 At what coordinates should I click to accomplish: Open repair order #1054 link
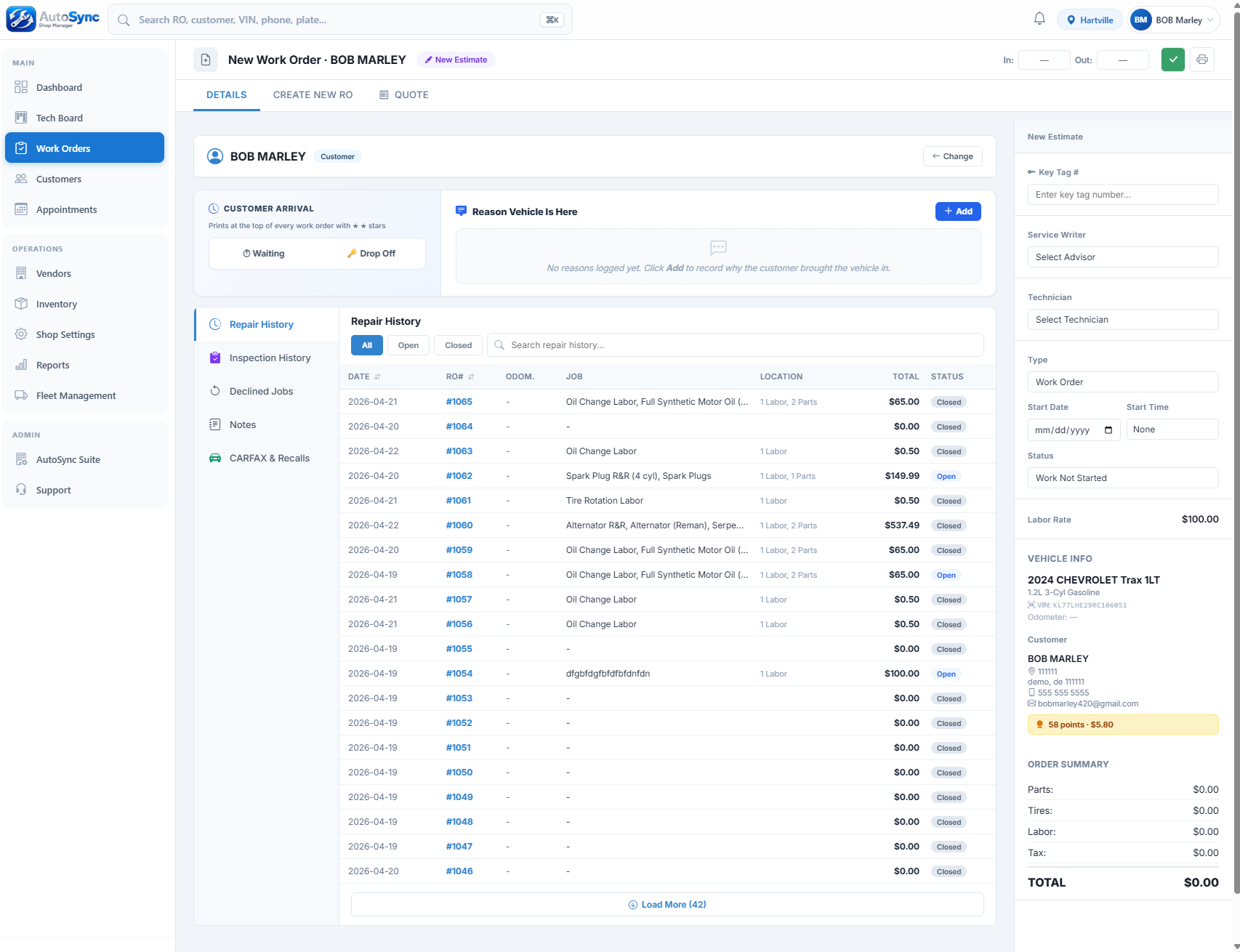click(459, 674)
